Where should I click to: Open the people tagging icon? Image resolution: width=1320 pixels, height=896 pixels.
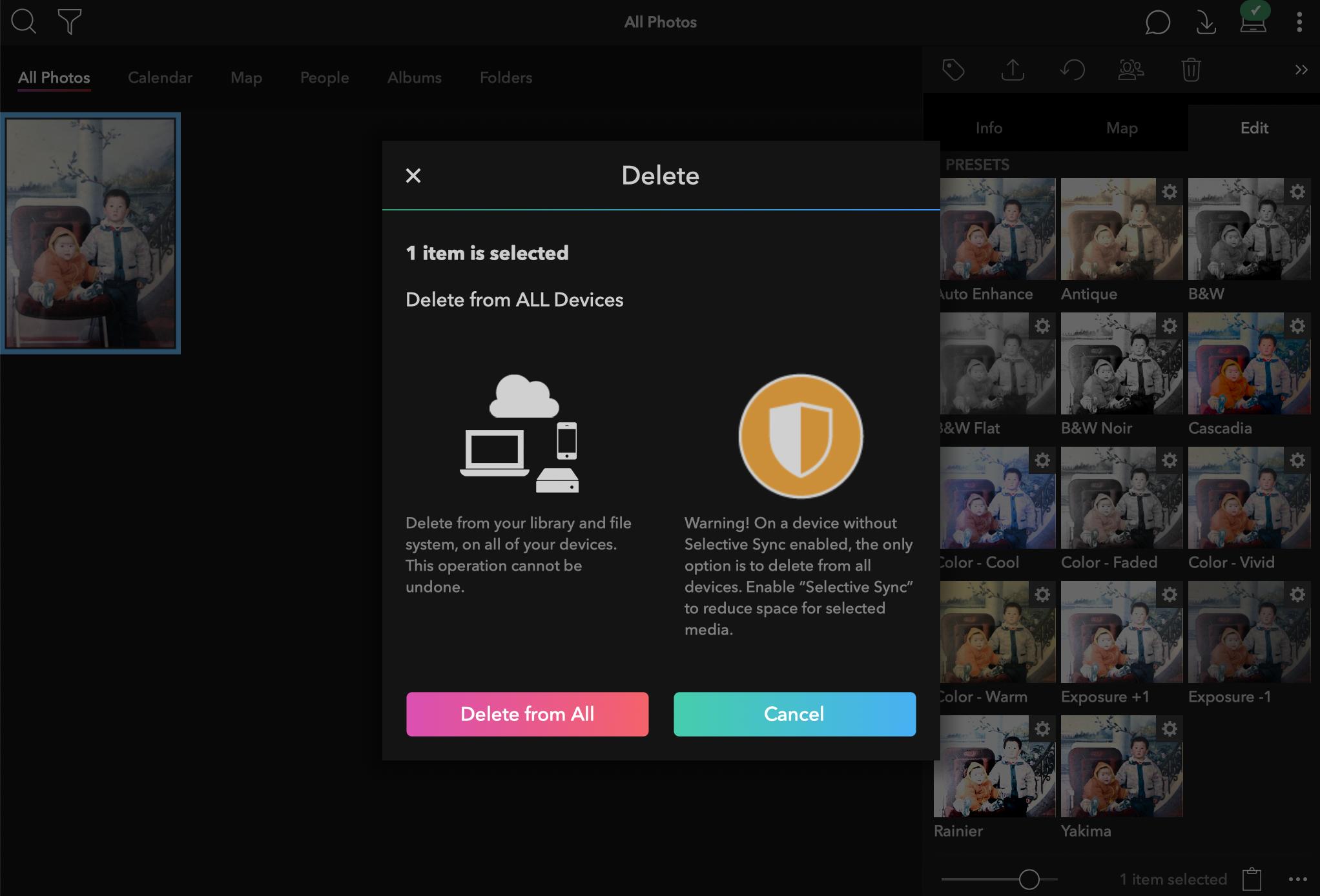pyautogui.click(x=1131, y=70)
